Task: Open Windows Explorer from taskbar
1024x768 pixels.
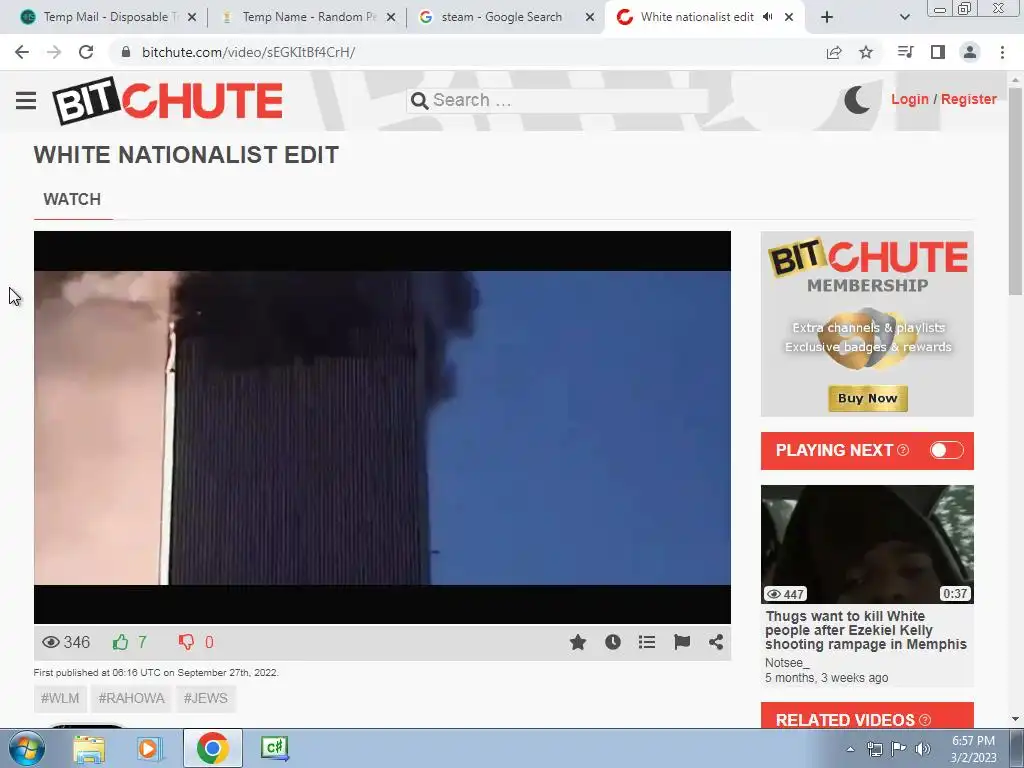Action: point(89,748)
